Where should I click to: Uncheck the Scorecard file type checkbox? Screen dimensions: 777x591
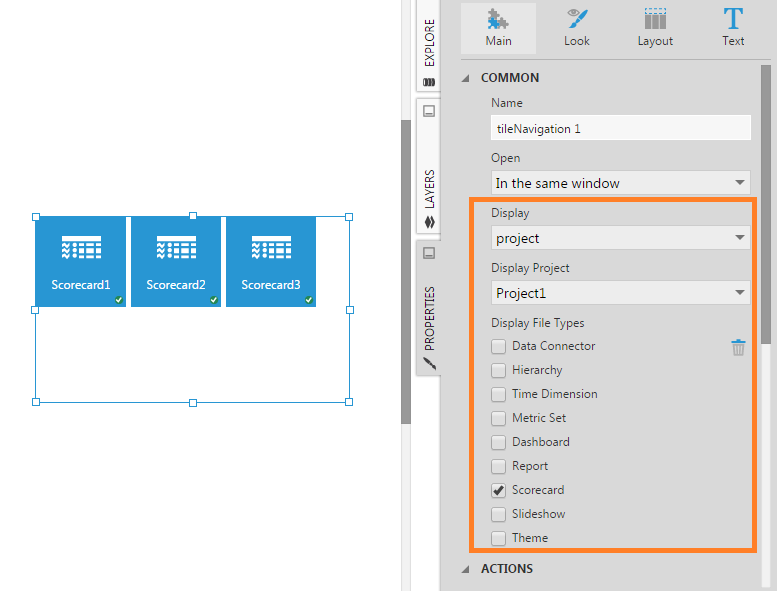click(498, 491)
